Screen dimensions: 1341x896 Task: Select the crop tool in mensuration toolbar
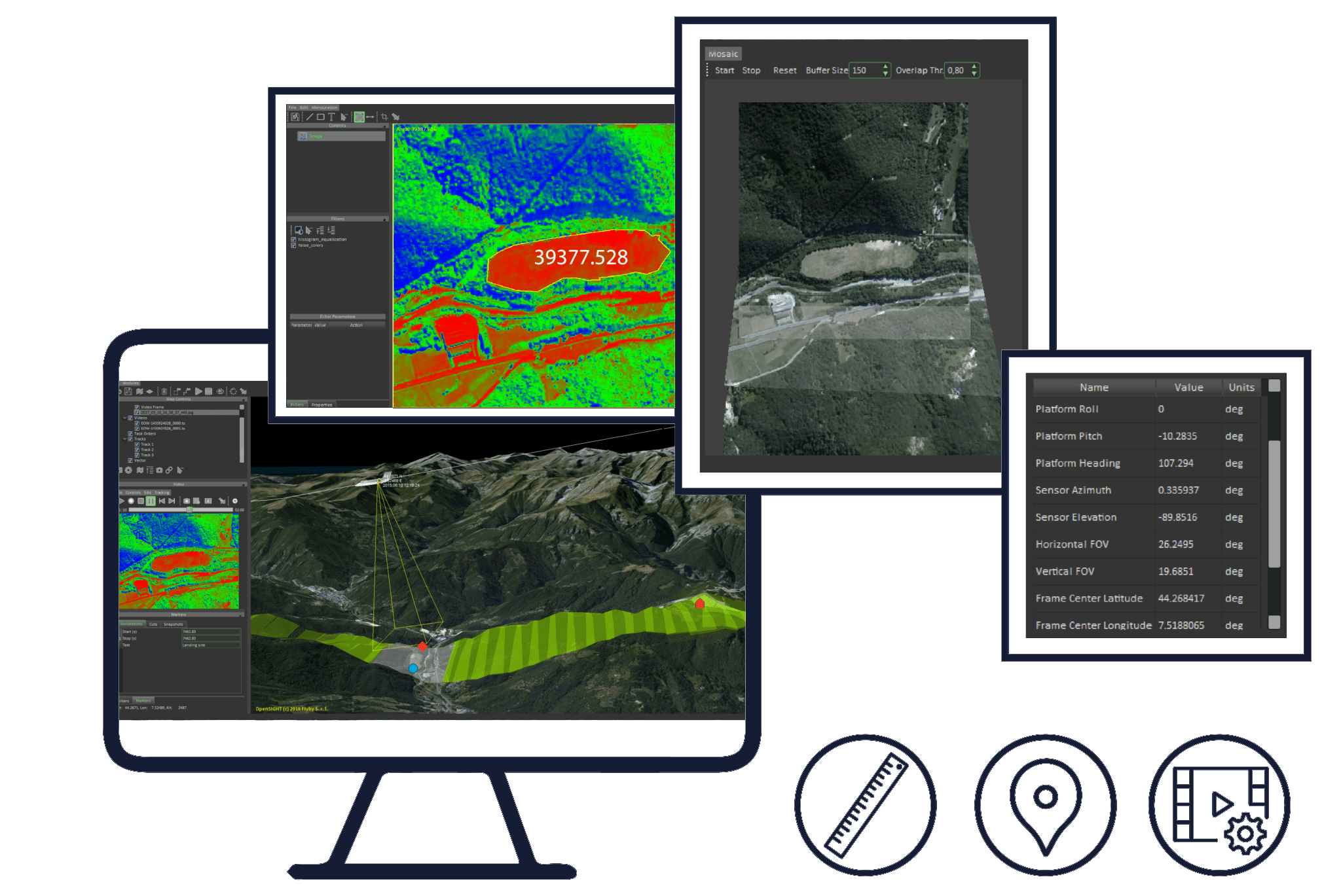coord(384,116)
